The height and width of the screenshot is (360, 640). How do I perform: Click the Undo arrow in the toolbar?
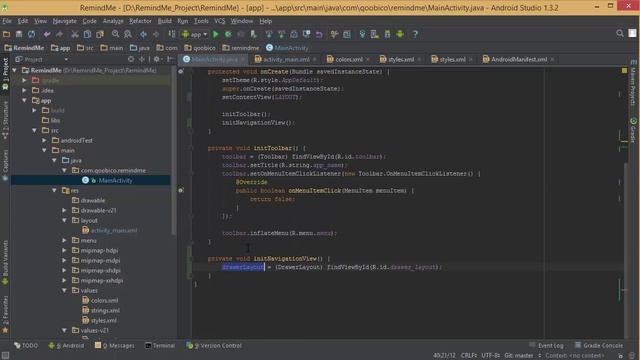[47, 34]
